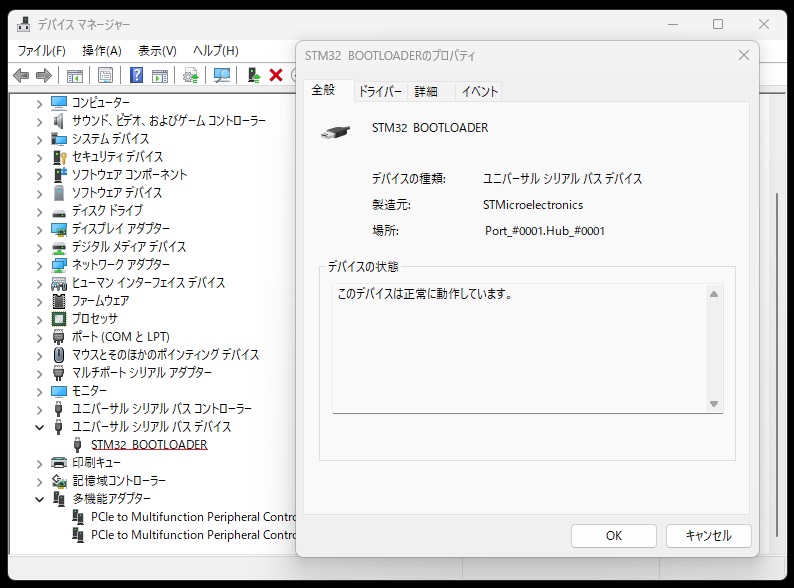Select the STM32 BOOTLOADER tree item
This screenshot has height=588, width=794.
[x=149, y=445]
